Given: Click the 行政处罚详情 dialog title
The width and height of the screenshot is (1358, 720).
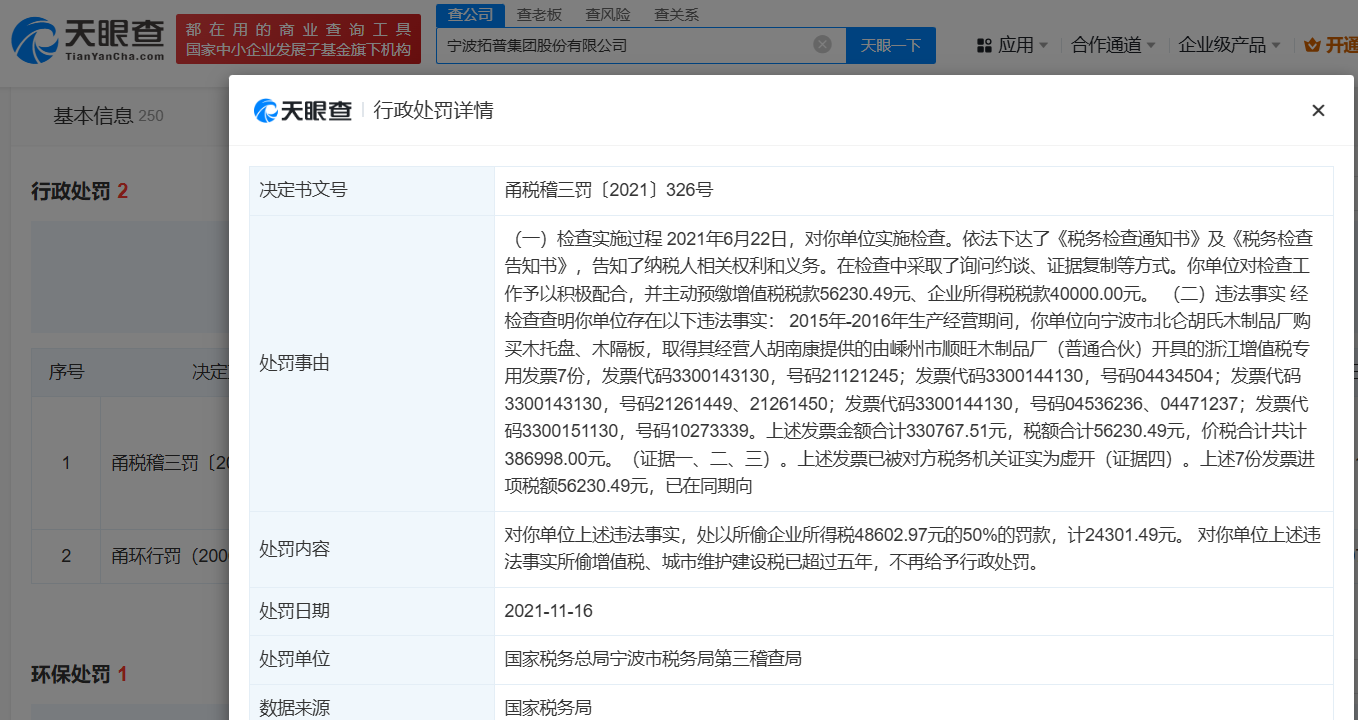Looking at the screenshot, I should pyautogui.click(x=434, y=110).
